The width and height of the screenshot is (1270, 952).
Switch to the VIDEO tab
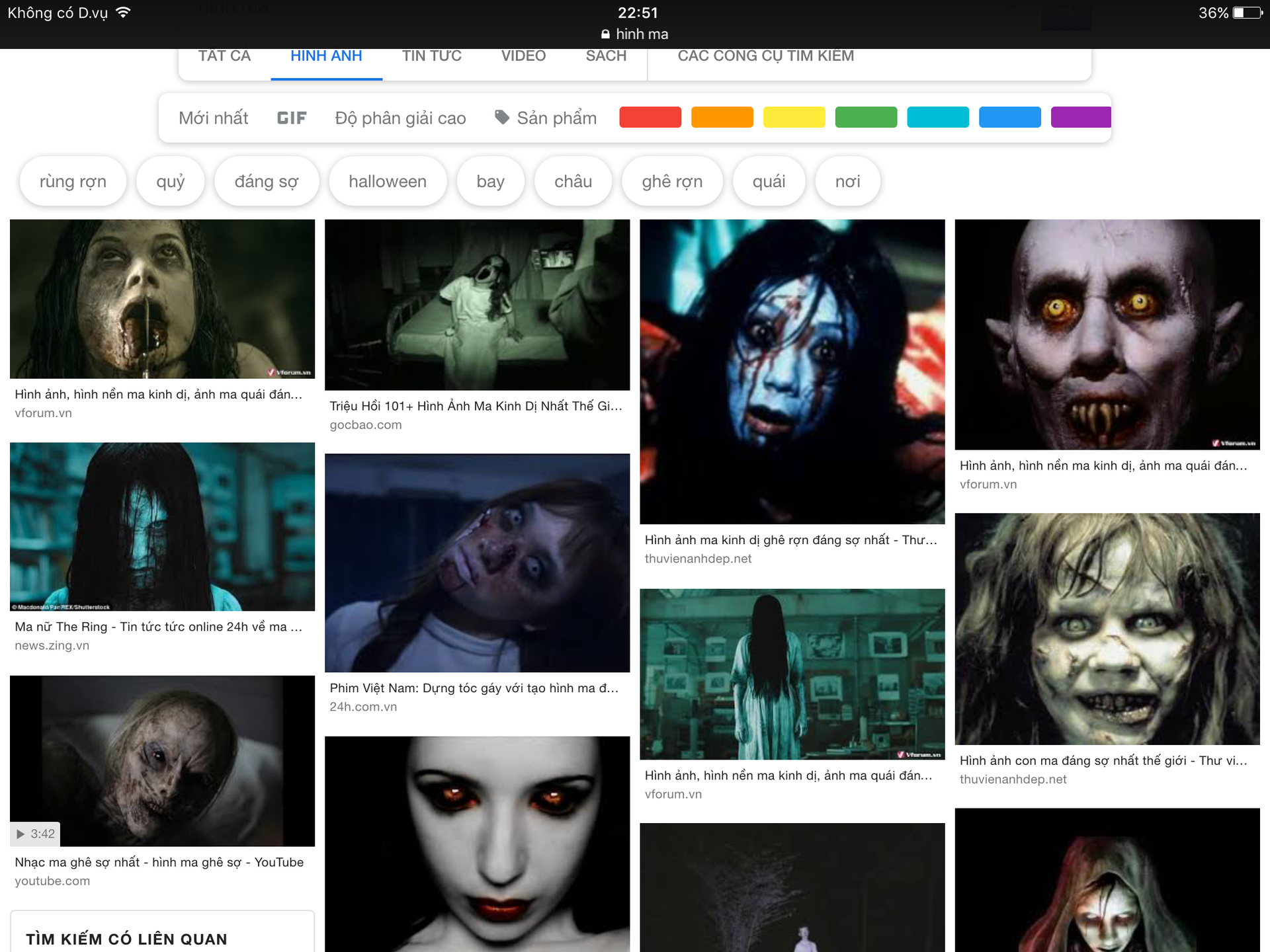pos(523,57)
